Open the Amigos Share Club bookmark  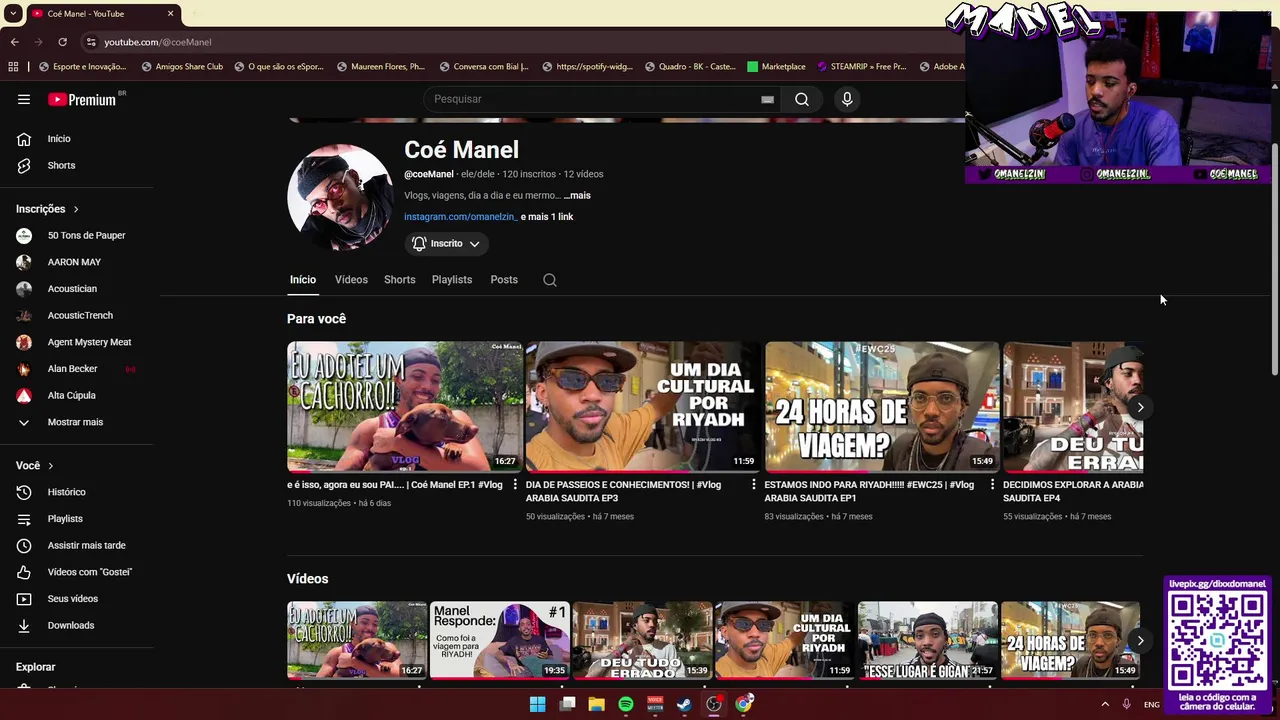pos(182,67)
